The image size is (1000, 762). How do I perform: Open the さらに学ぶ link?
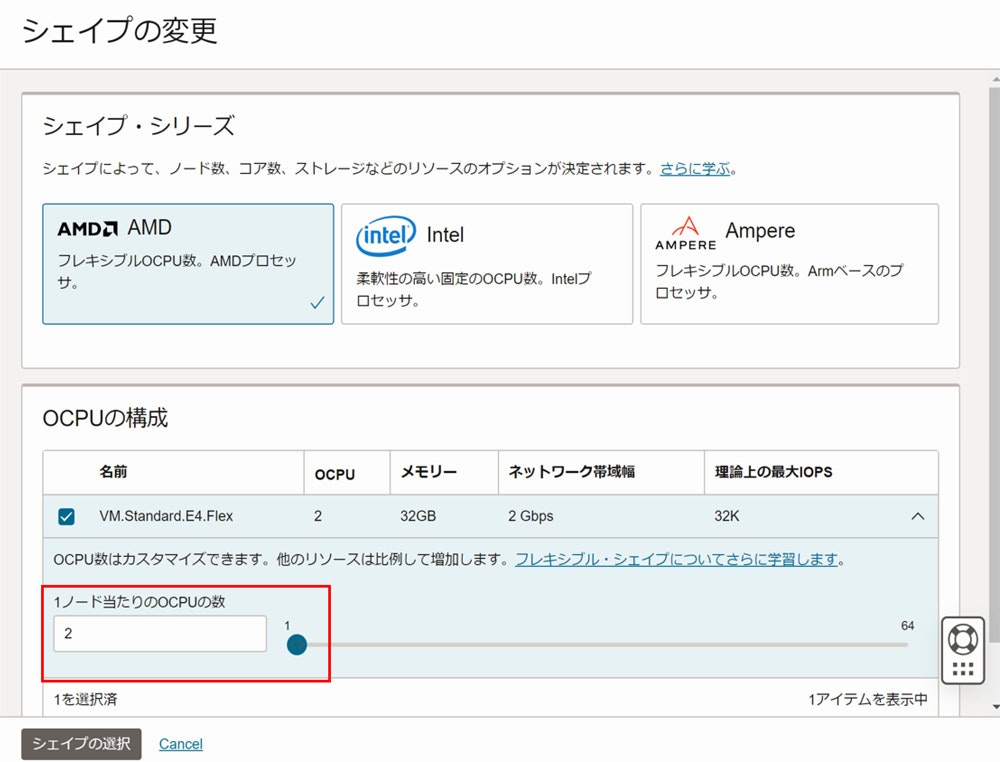[695, 169]
